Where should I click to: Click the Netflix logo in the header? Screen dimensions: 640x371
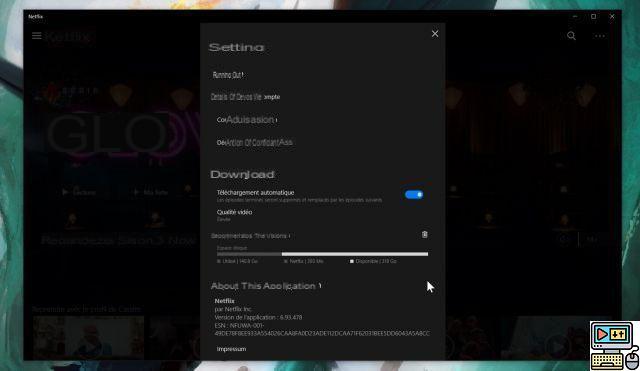coord(69,36)
